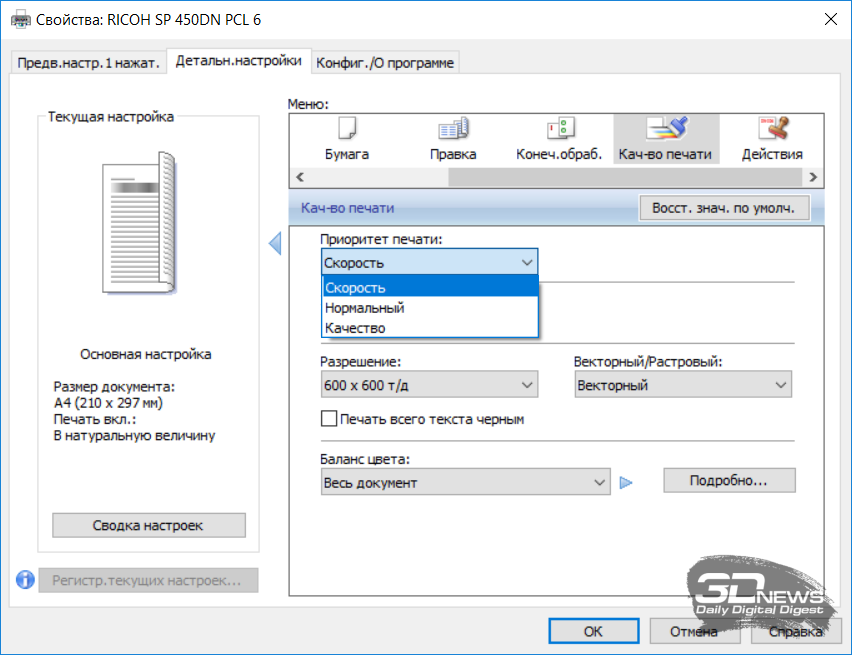Open the Бумага (Paper) menu icon
Viewport: 852px width, 655px height.
[347, 139]
